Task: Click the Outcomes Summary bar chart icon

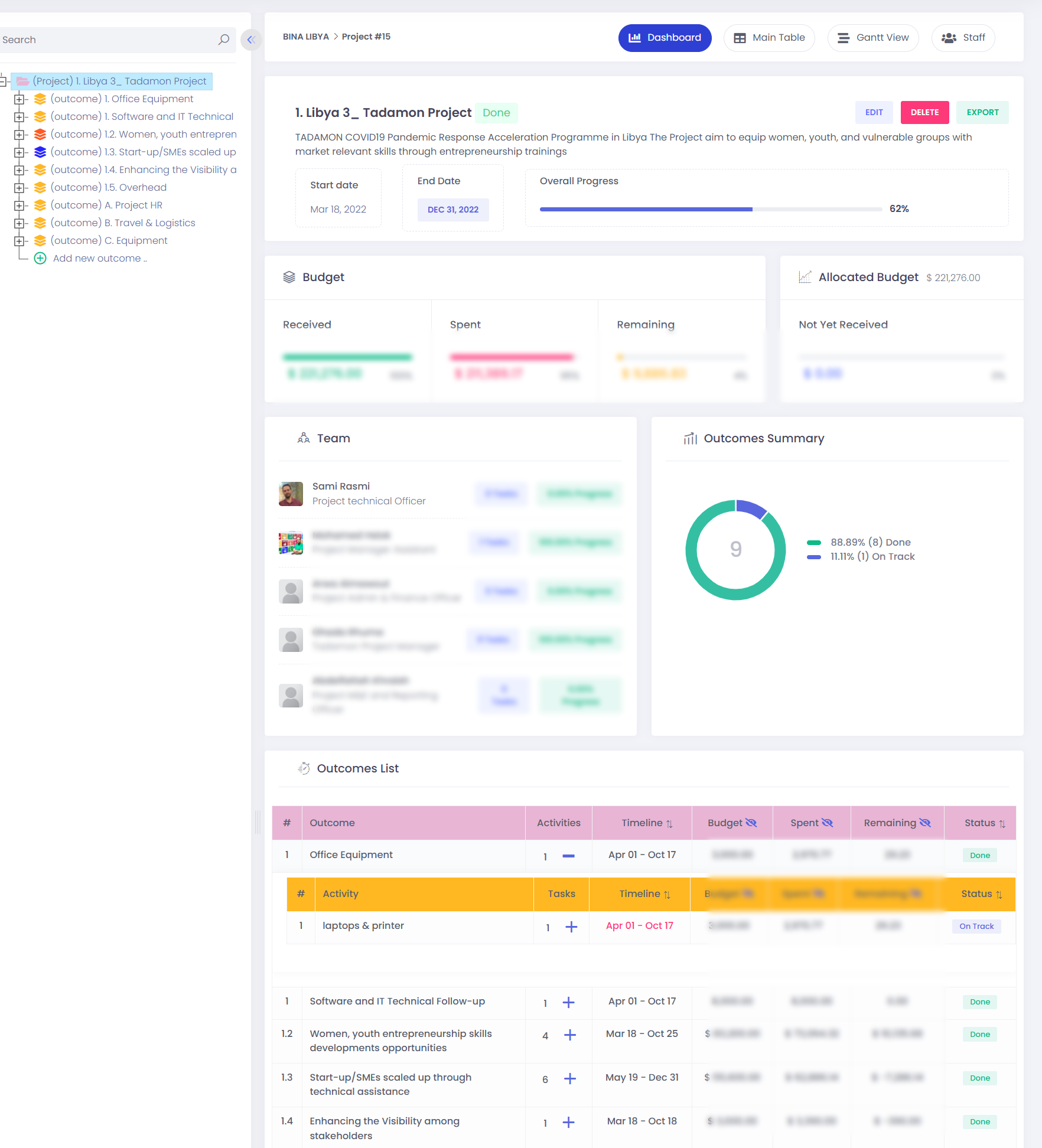Action: [690, 438]
